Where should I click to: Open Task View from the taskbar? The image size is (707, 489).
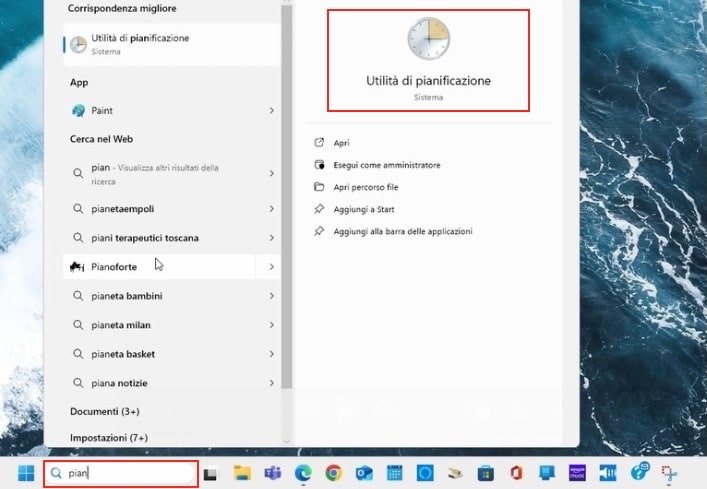210,474
